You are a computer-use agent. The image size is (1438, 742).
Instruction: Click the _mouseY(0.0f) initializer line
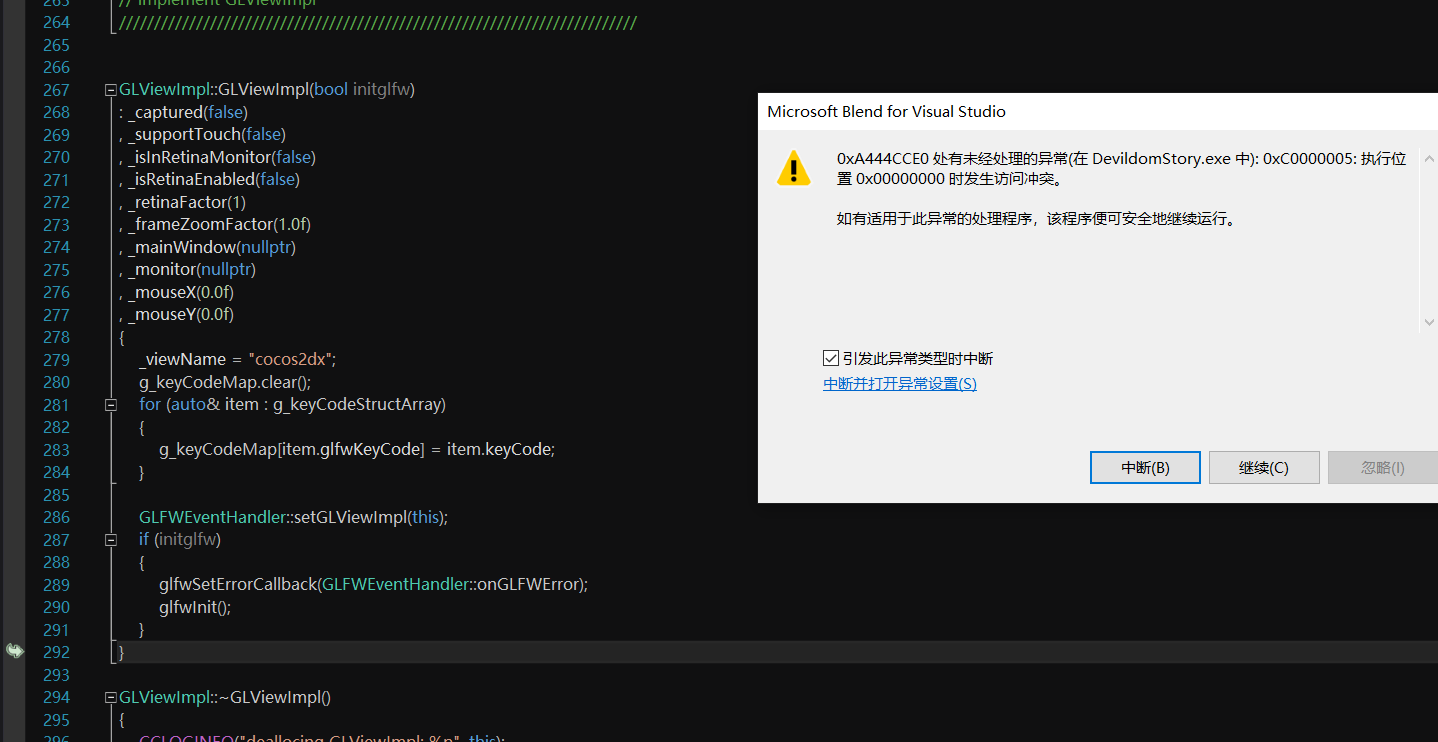click(x=176, y=314)
